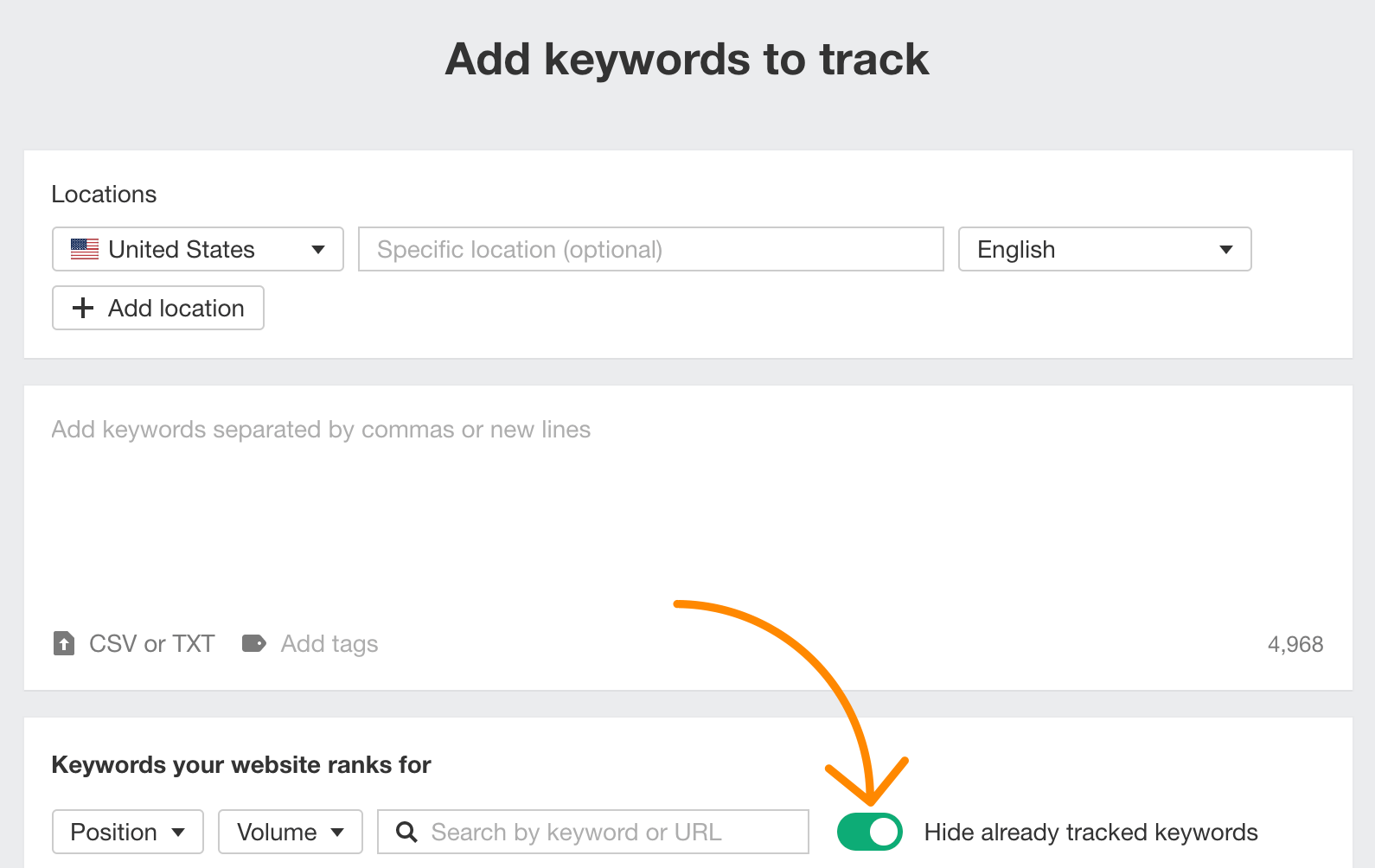This screenshot has height=868, width=1375.
Task: Click the US flag icon in country selector
Action: click(85, 249)
